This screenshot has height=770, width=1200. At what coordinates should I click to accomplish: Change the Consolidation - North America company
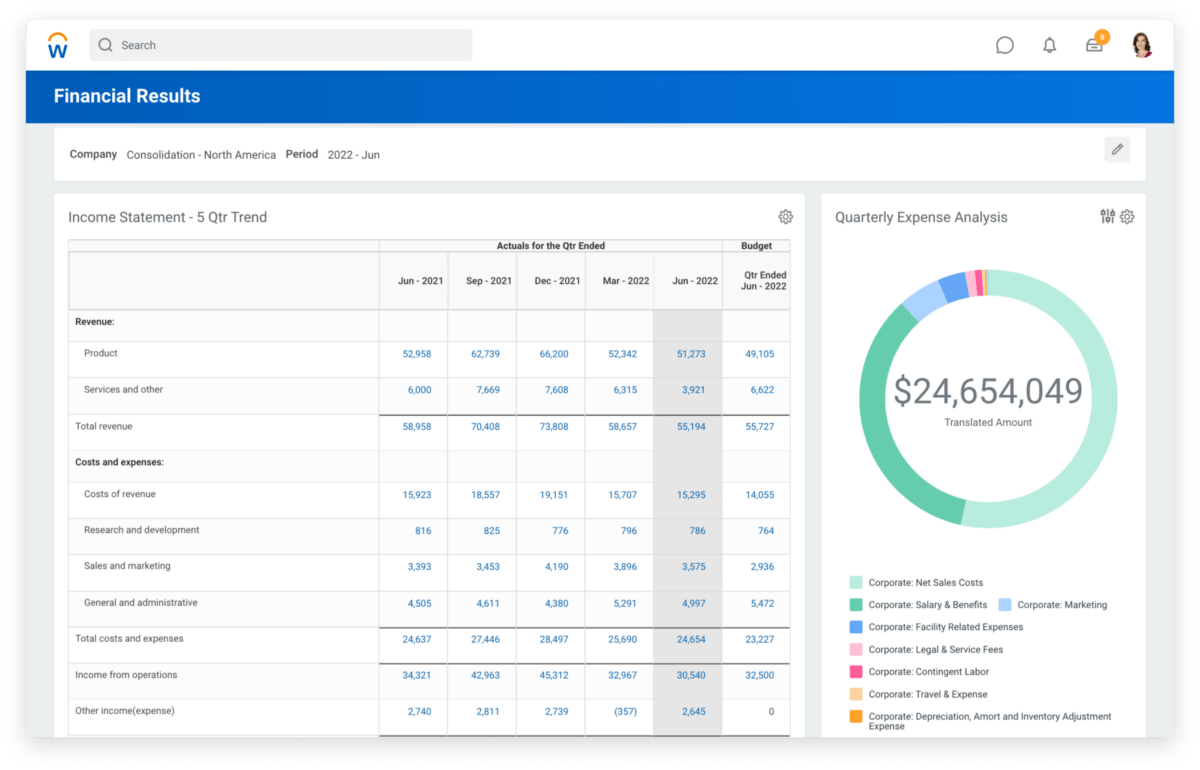coord(201,155)
